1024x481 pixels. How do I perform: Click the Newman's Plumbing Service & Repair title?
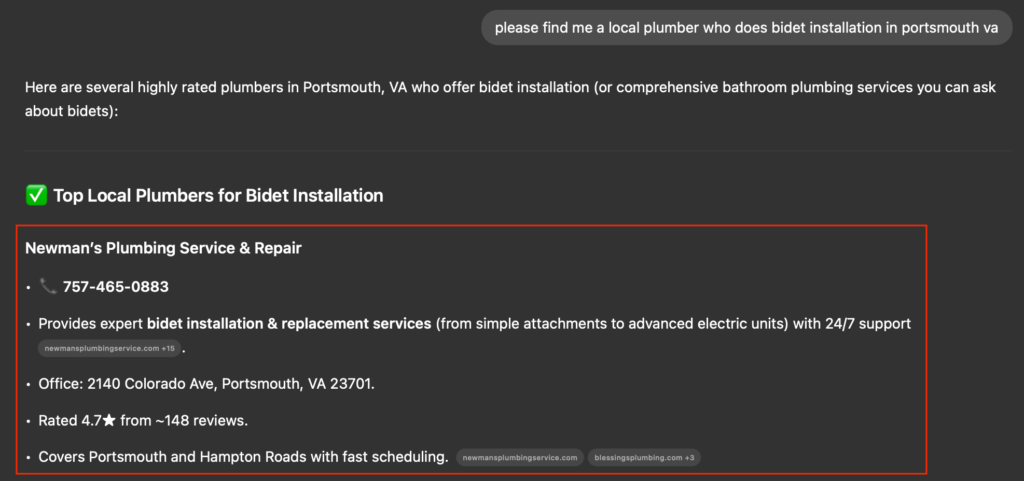pyautogui.click(x=163, y=249)
